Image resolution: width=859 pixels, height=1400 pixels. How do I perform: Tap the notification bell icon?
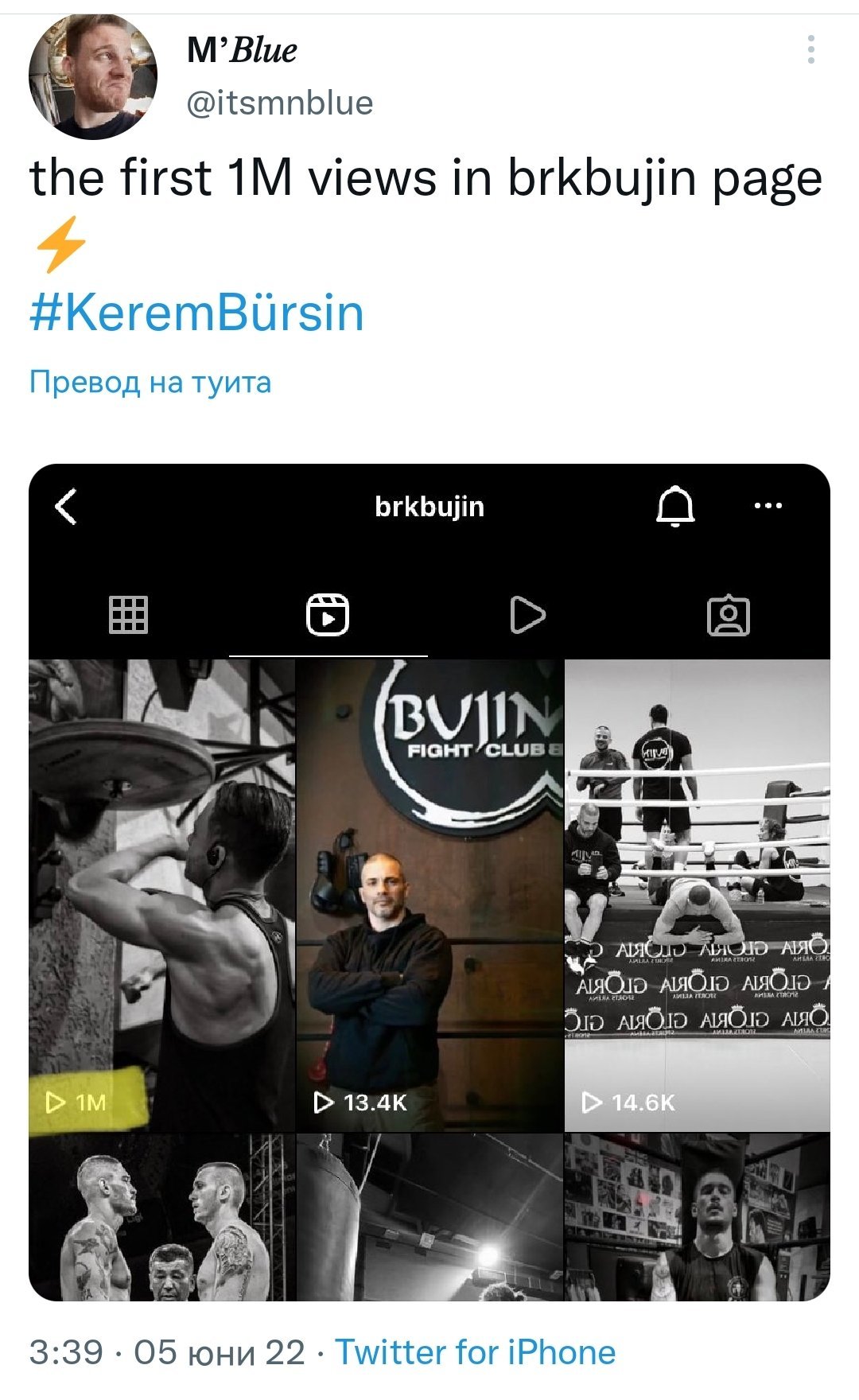point(675,506)
